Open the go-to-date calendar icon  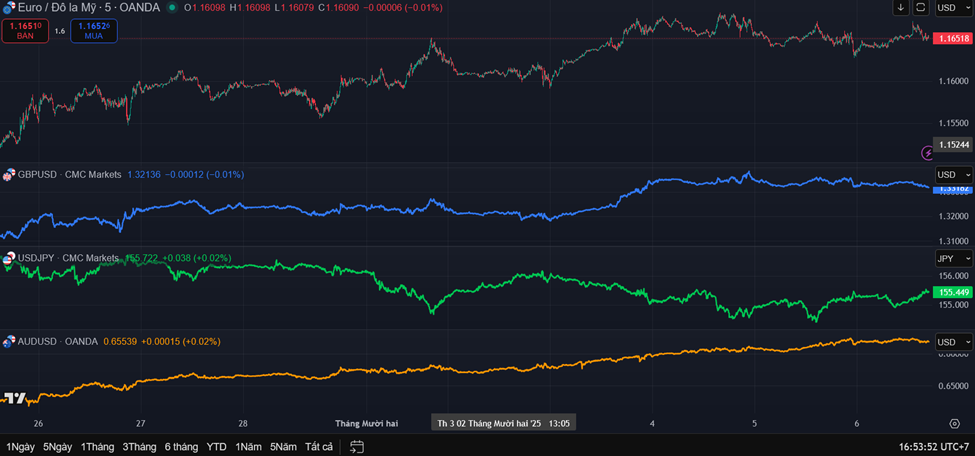(x=356, y=446)
